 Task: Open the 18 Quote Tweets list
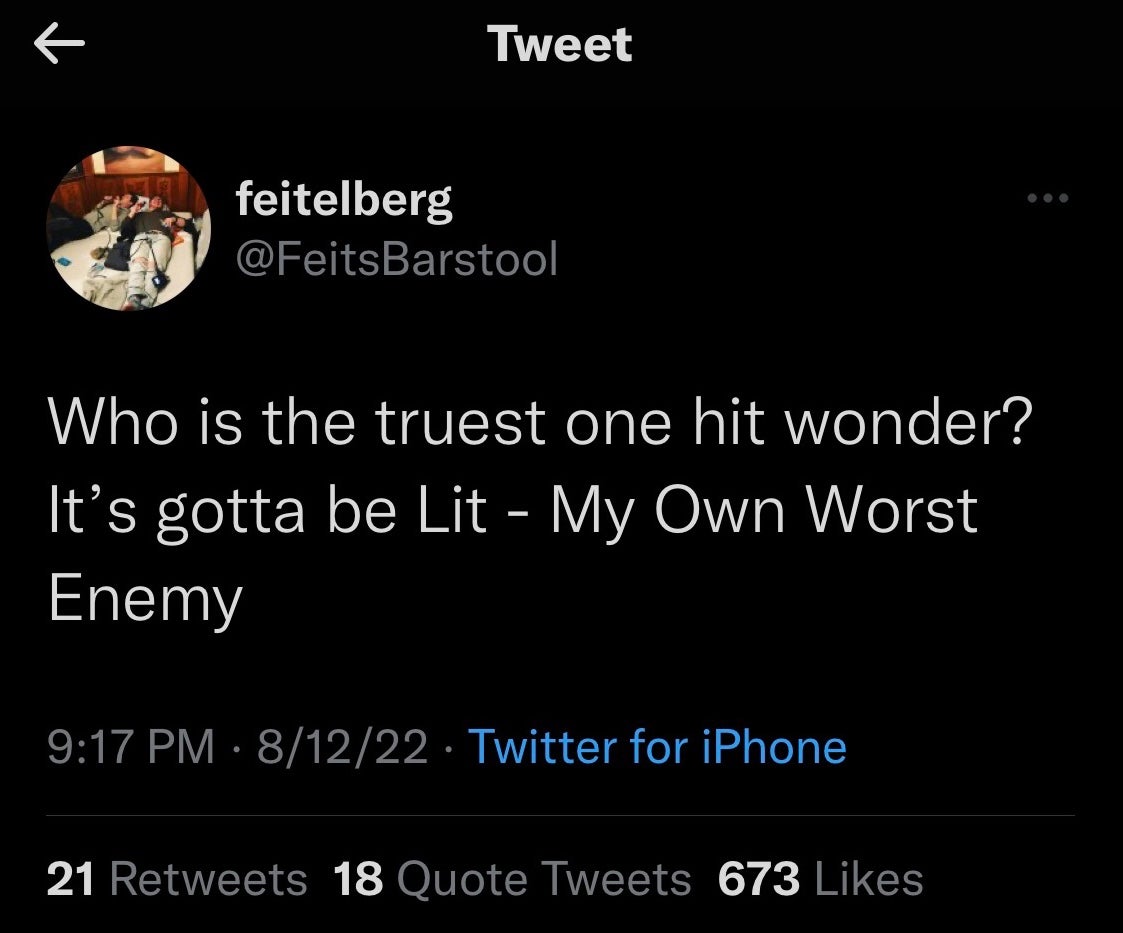point(512,880)
